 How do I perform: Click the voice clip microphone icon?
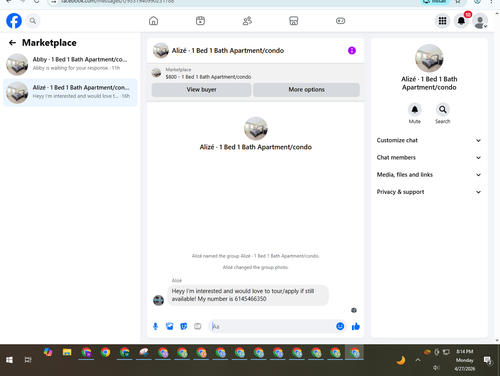(x=155, y=326)
